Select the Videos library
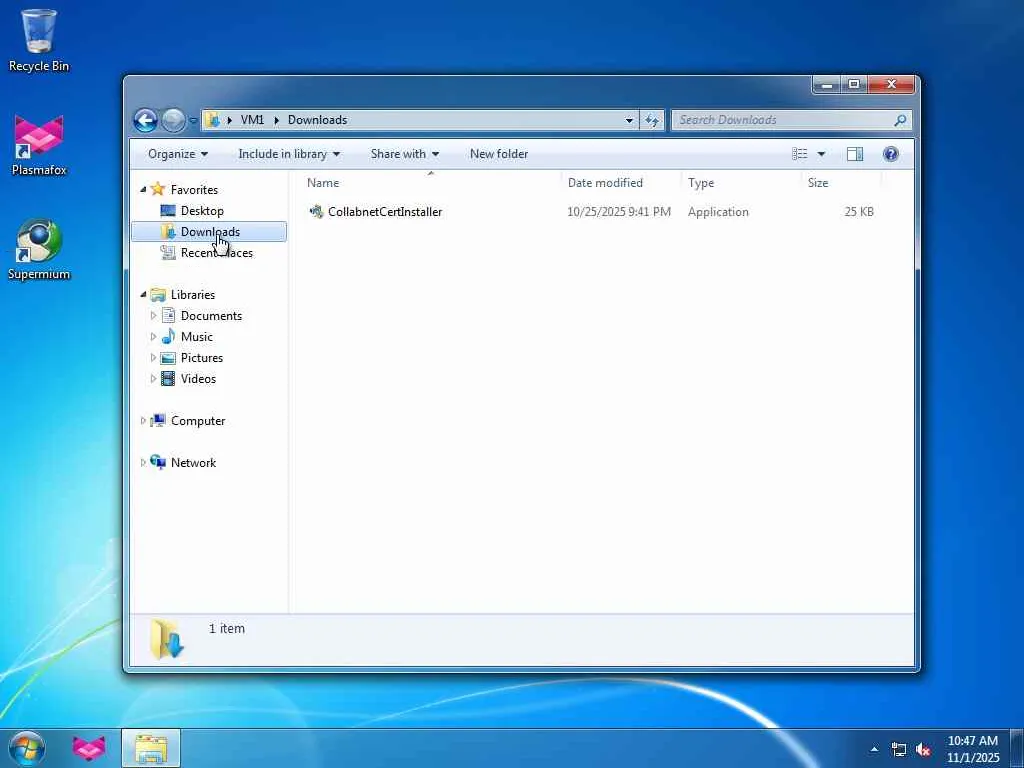The width and height of the screenshot is (1024, 768). pyautogui.click(x=198, y=379)
